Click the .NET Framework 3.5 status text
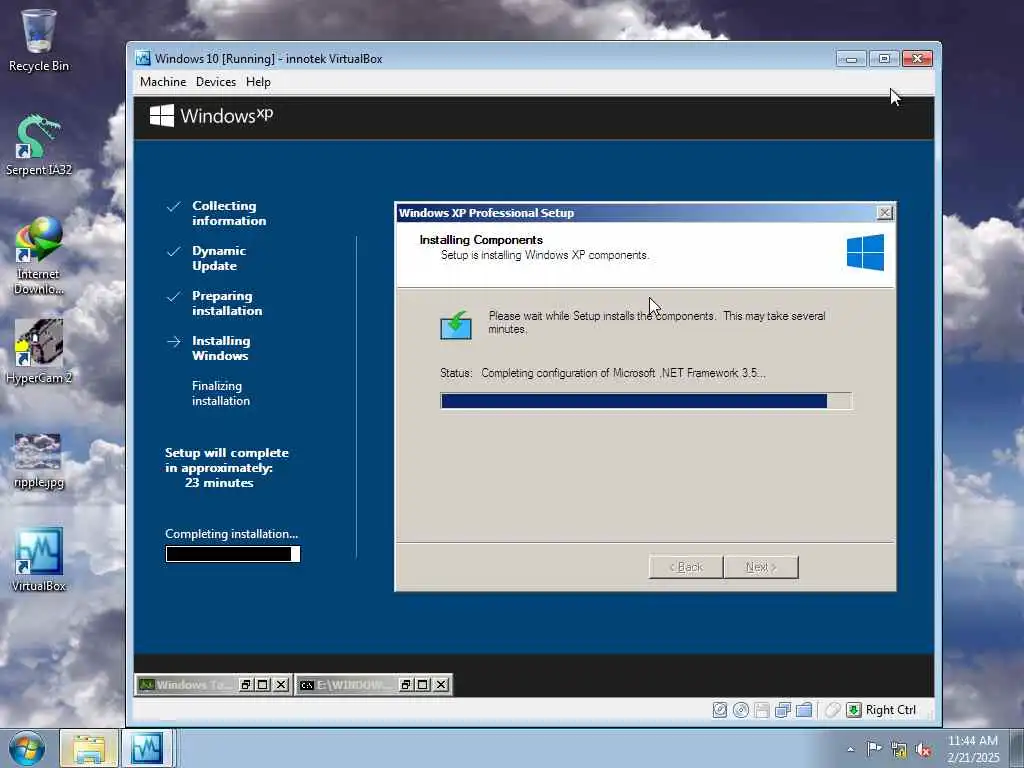This screenshot has width=1024, height=768. [623, 373]
